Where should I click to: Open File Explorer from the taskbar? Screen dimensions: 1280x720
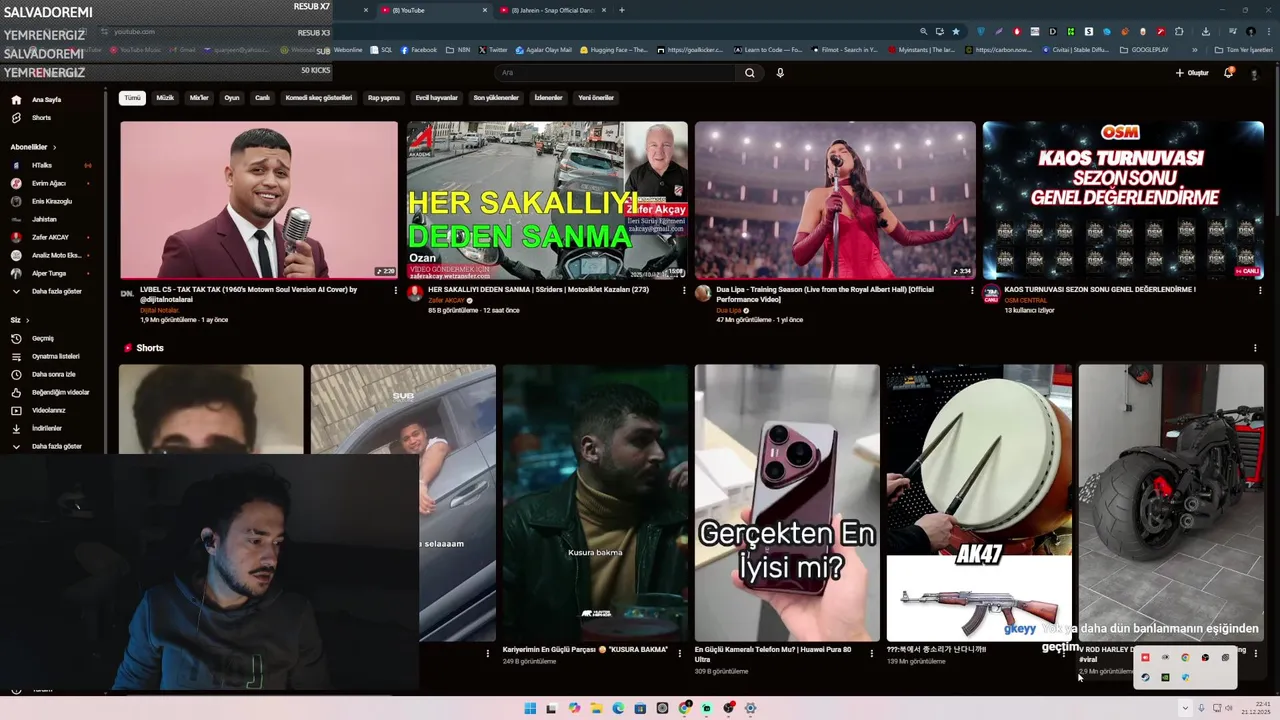pos(596,708)
